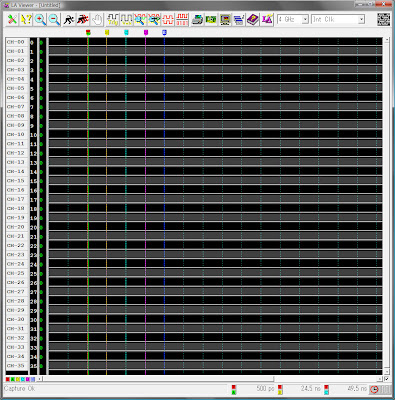Click the red 0101 data view icon
This screenshot has height=400, width=395.
(x=182, y=20)
